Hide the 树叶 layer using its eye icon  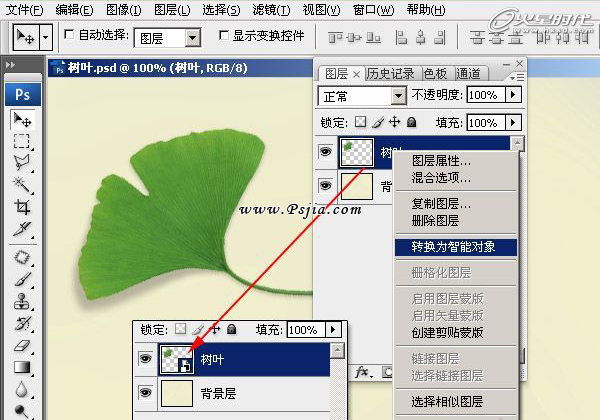[325, 153]
